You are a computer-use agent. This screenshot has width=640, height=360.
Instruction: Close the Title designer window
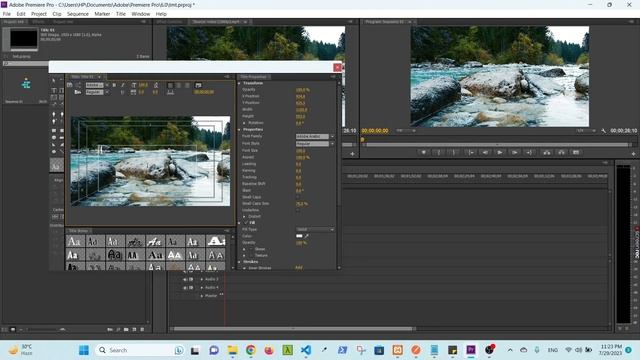pos(337,67)
